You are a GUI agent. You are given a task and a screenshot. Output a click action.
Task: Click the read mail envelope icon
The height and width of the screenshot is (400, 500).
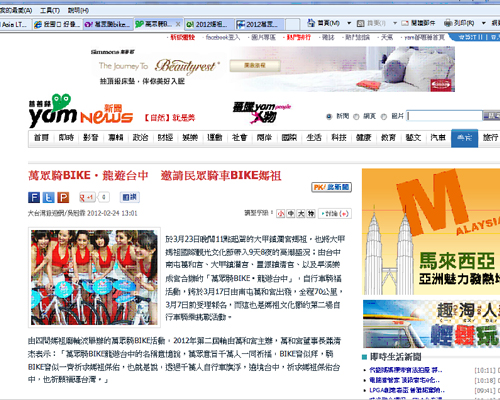point(405,23)
